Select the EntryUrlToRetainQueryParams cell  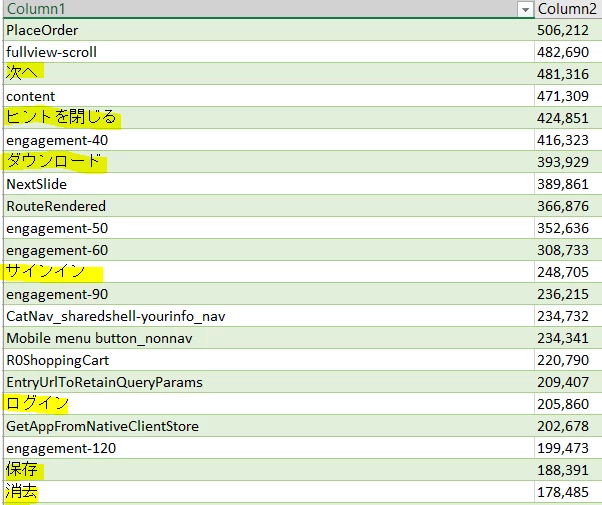(x=269, y=382)
